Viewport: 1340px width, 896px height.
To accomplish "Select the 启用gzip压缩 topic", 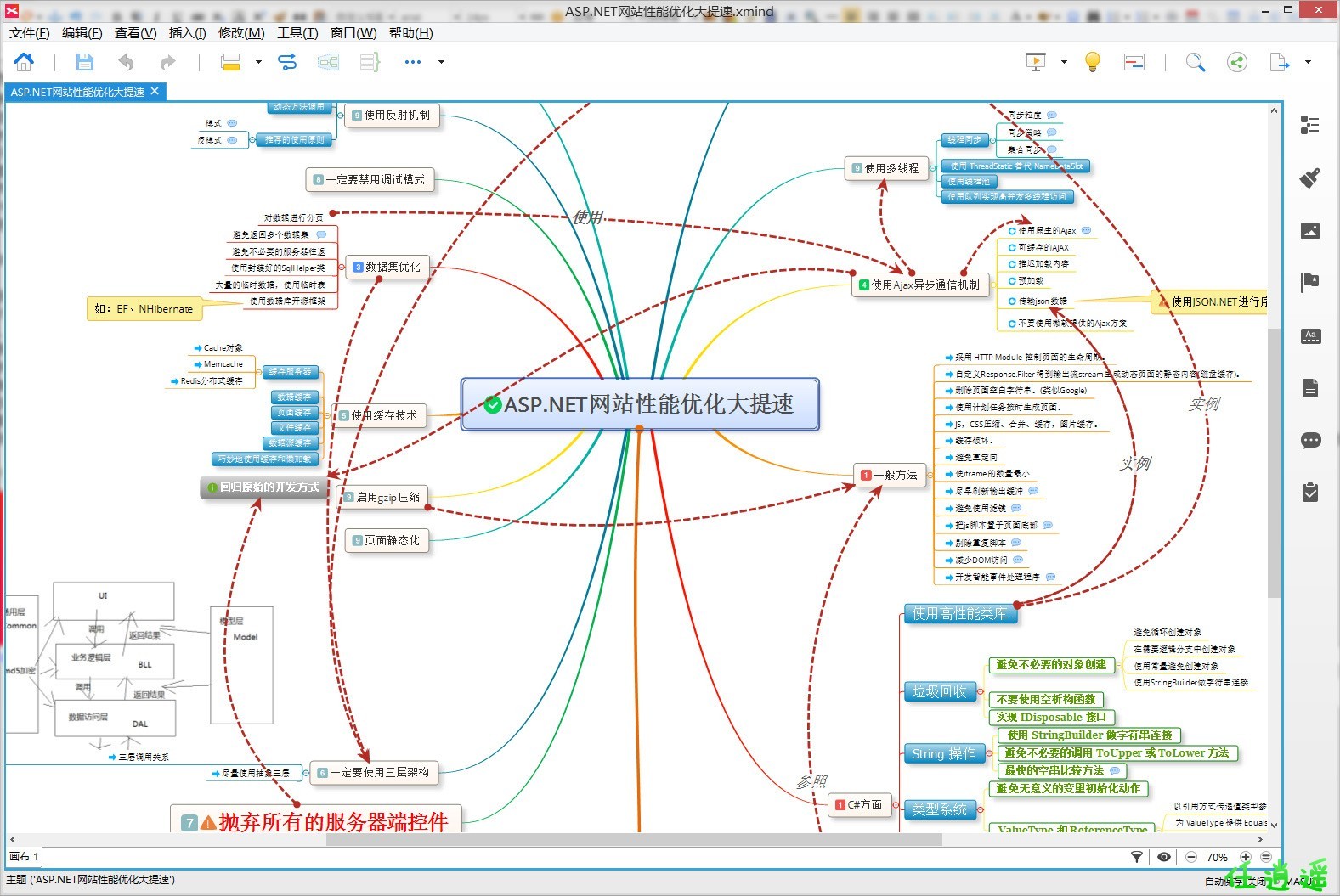I will coord(382,497).
